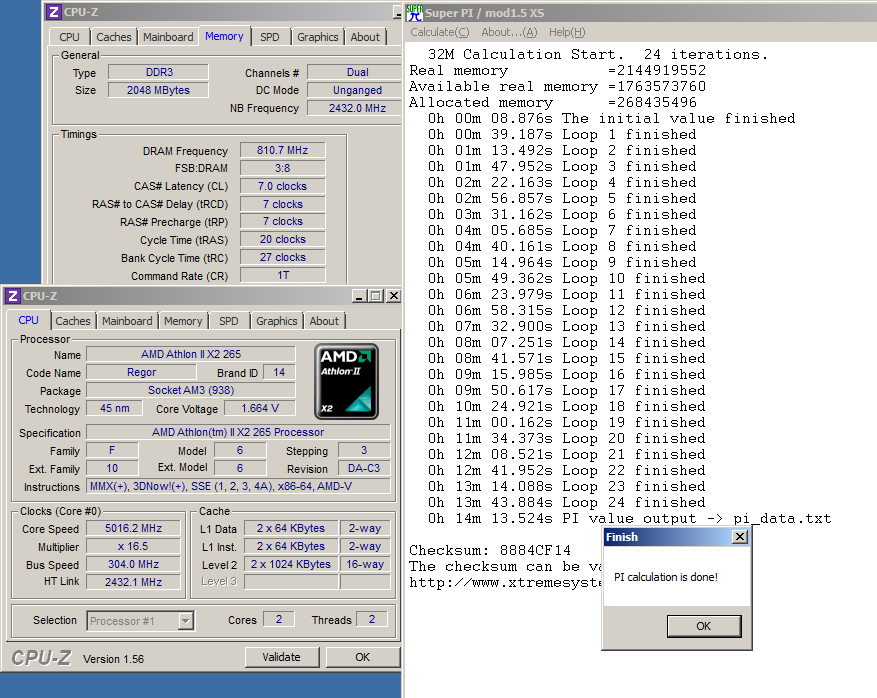Image resolution: width=877 pixels, height=698 pixels.
Task: Click OK at the bottom of CPU-Z
Action: point(363,657)
